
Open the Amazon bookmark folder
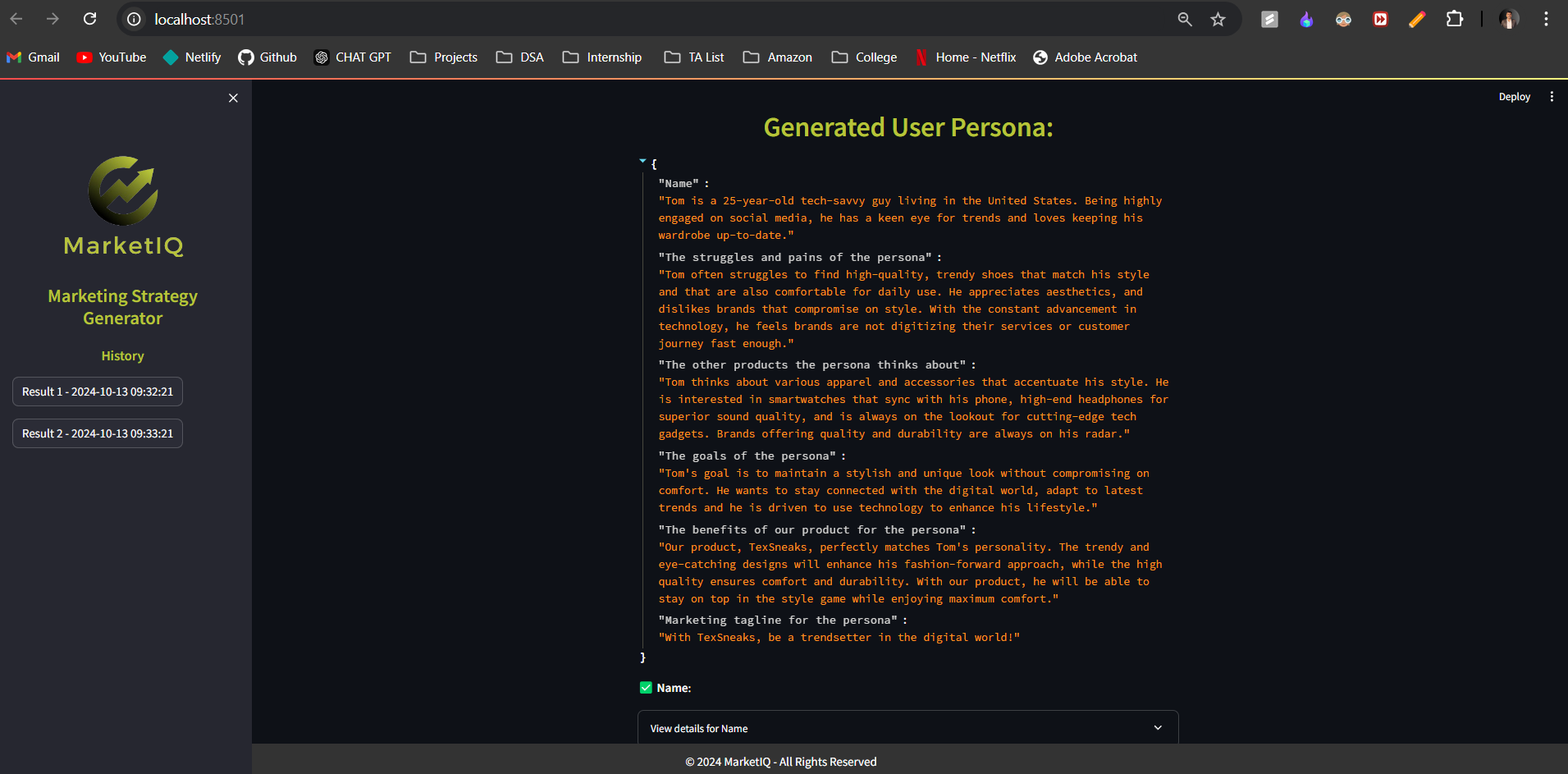click(x=778, y=57)
